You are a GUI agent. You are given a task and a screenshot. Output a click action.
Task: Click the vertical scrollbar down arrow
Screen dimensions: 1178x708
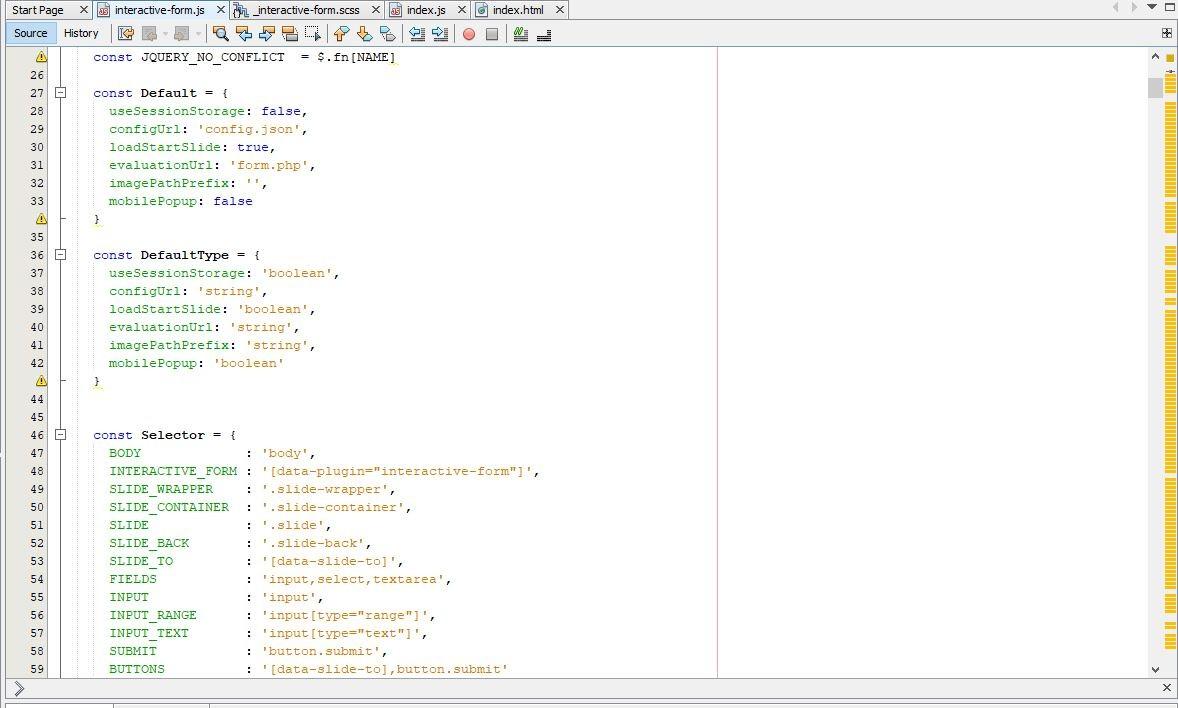click(1155, 669)
